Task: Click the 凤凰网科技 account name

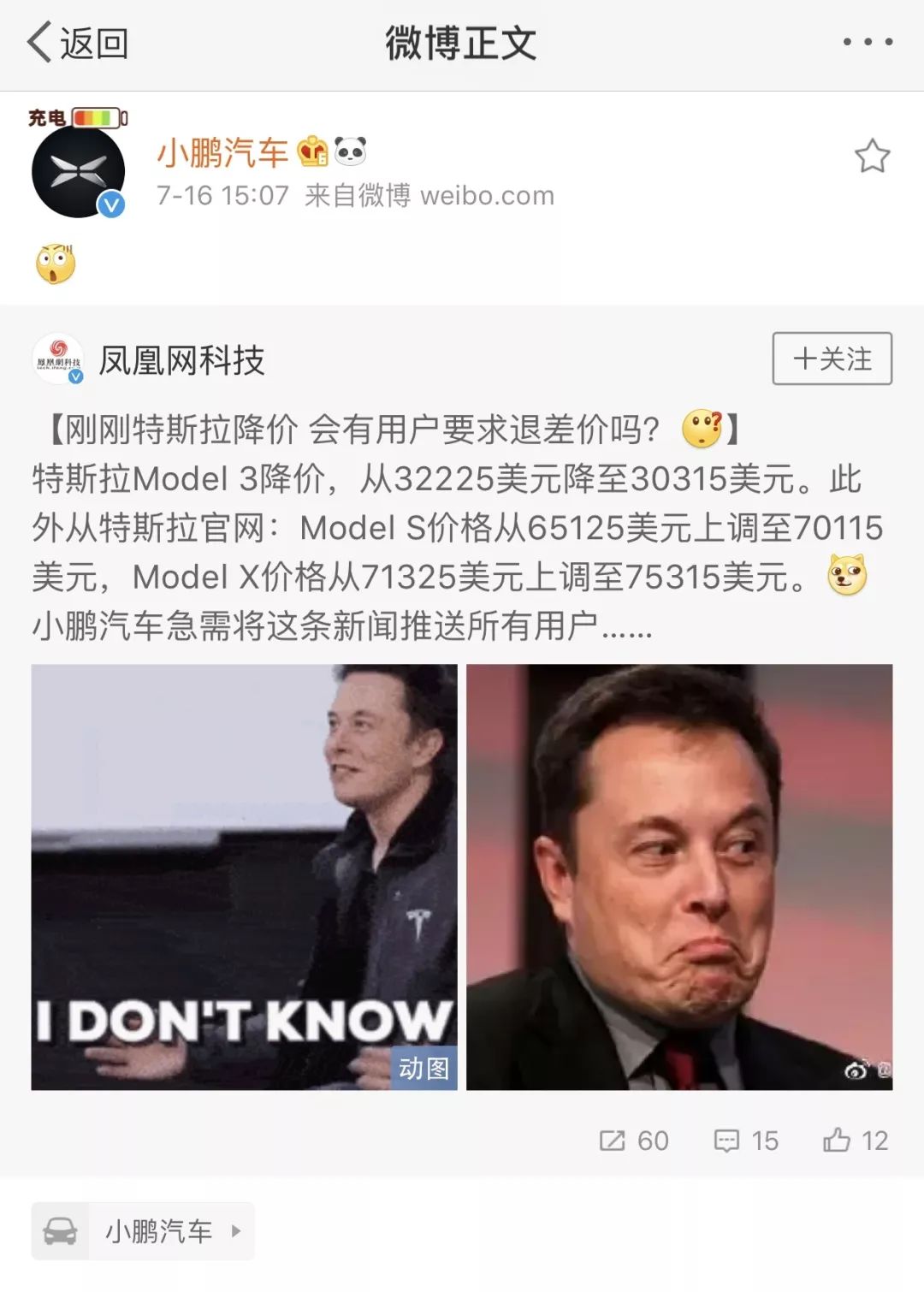Action: point(182,360)
